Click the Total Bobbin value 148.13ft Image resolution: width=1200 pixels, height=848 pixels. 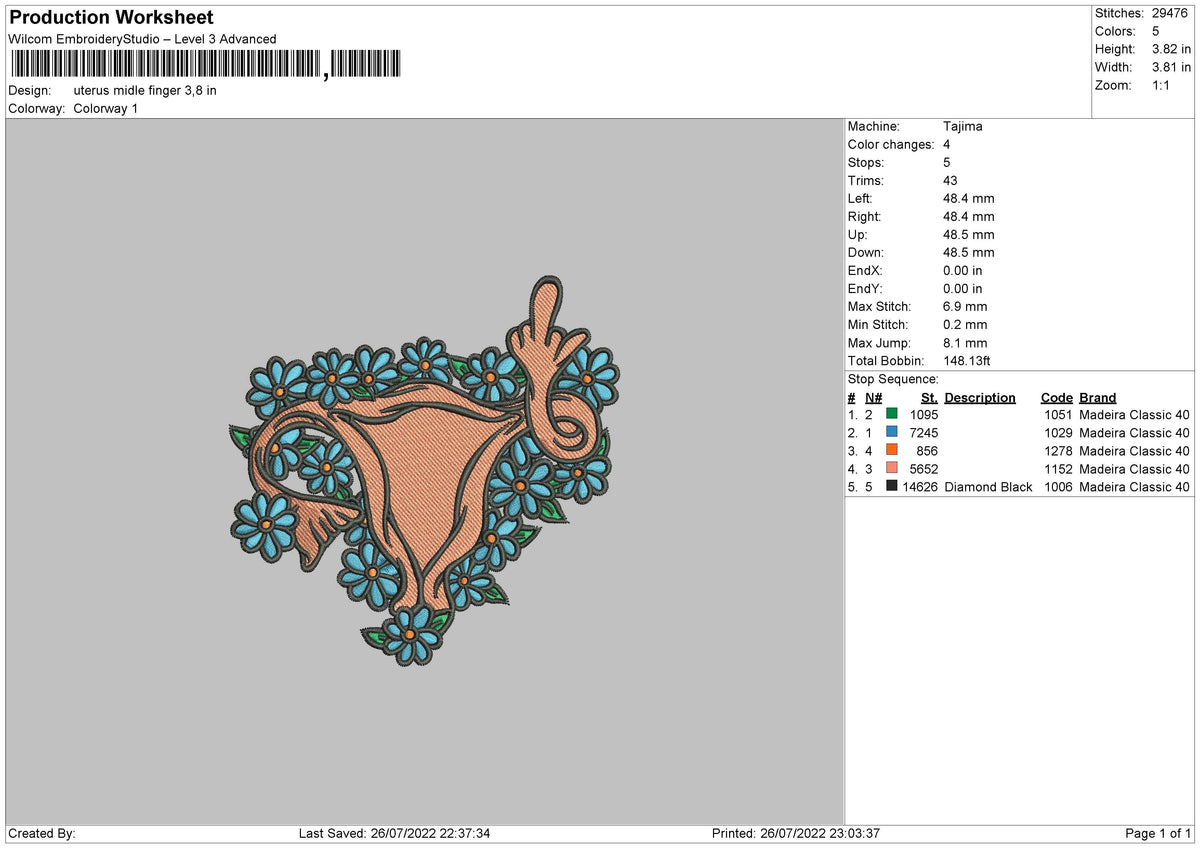click(x=967, y=361)
